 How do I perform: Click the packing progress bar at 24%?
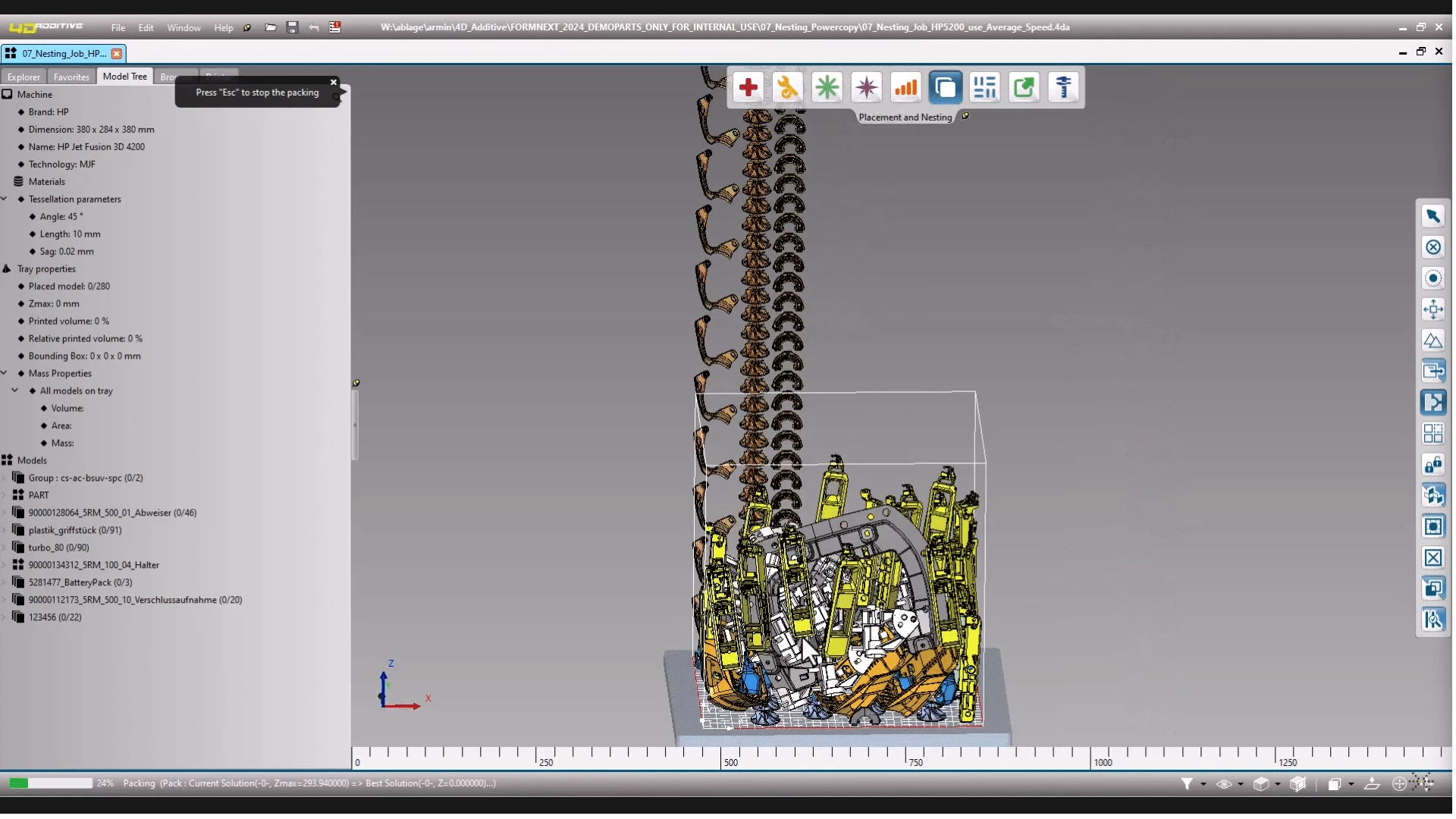click(50, 783)
